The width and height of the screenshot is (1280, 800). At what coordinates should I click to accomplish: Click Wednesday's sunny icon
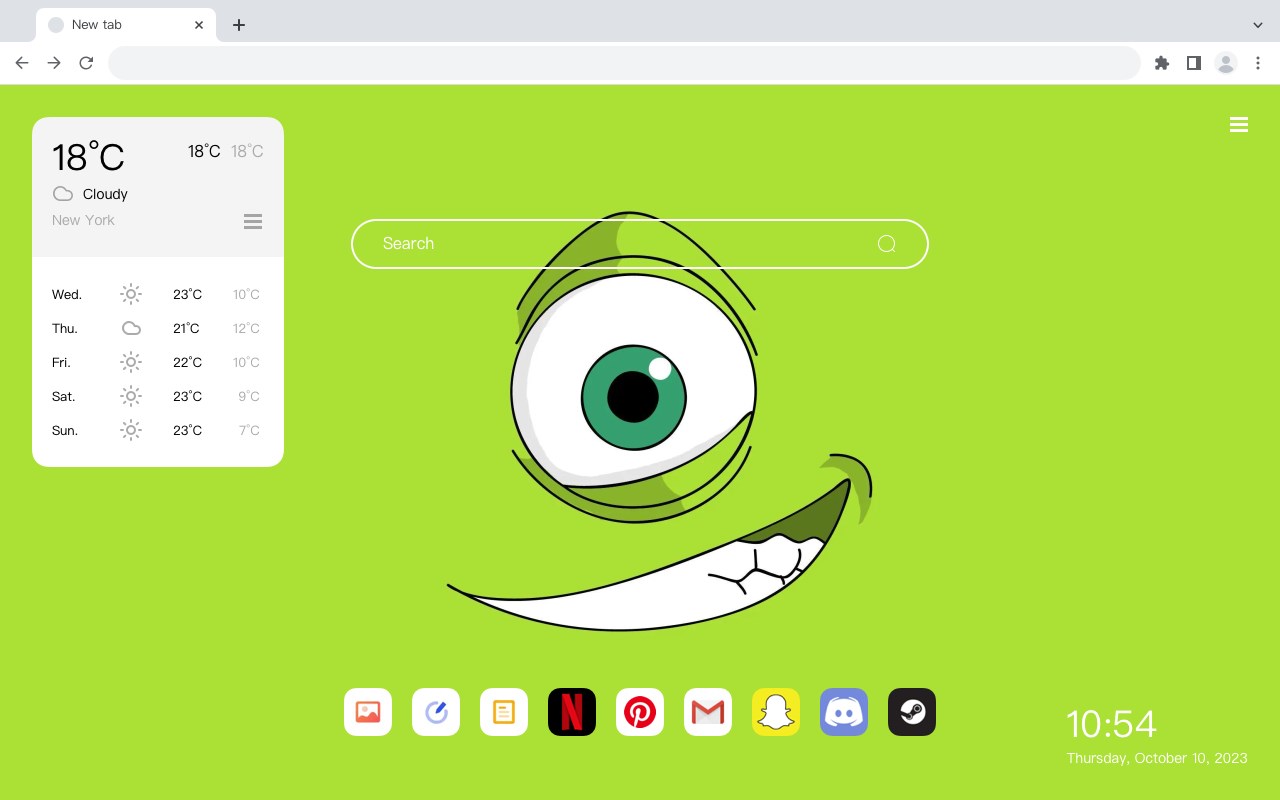tap(131, 294)
